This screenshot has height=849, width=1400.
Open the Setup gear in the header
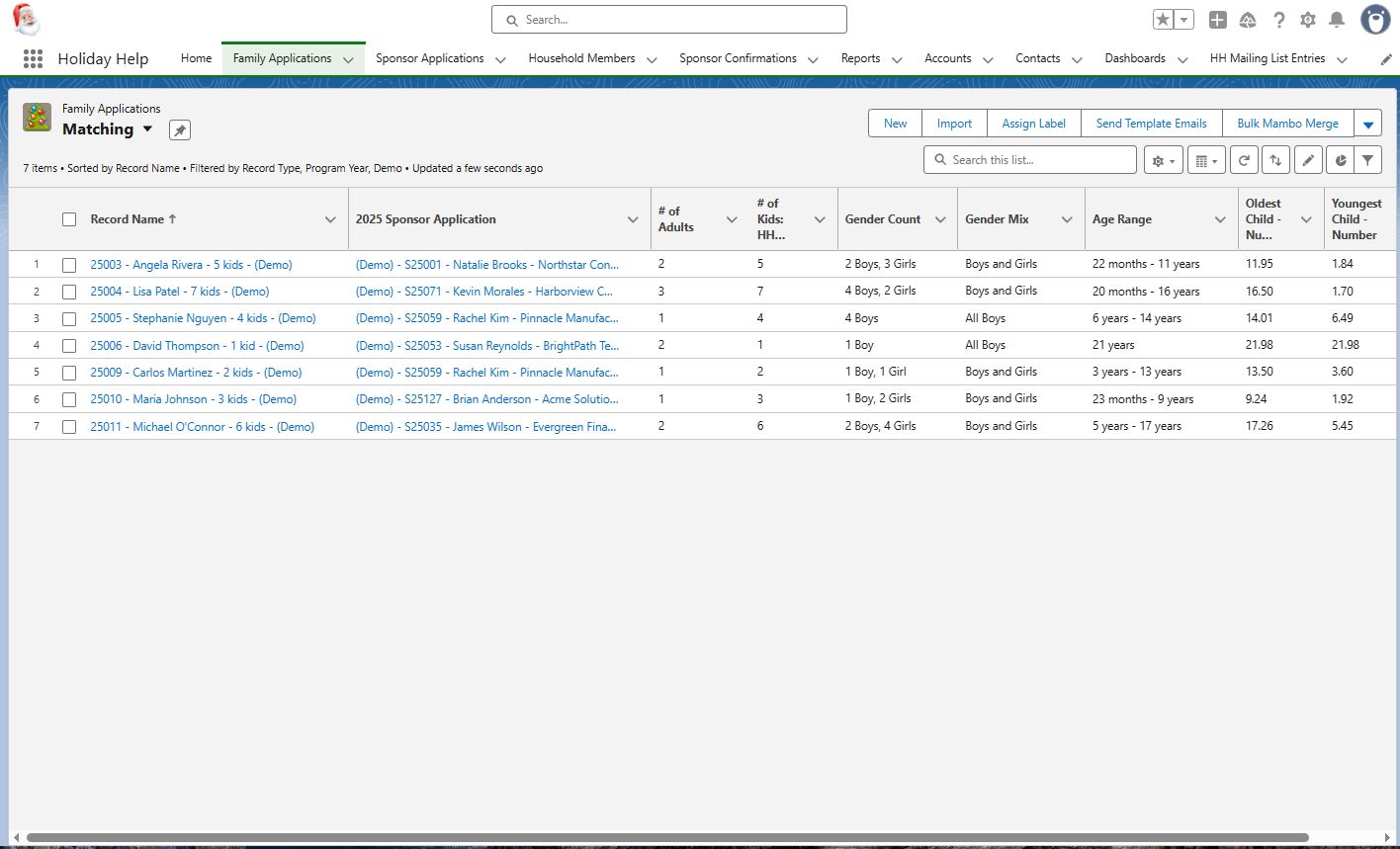(x=1308, y=20)
